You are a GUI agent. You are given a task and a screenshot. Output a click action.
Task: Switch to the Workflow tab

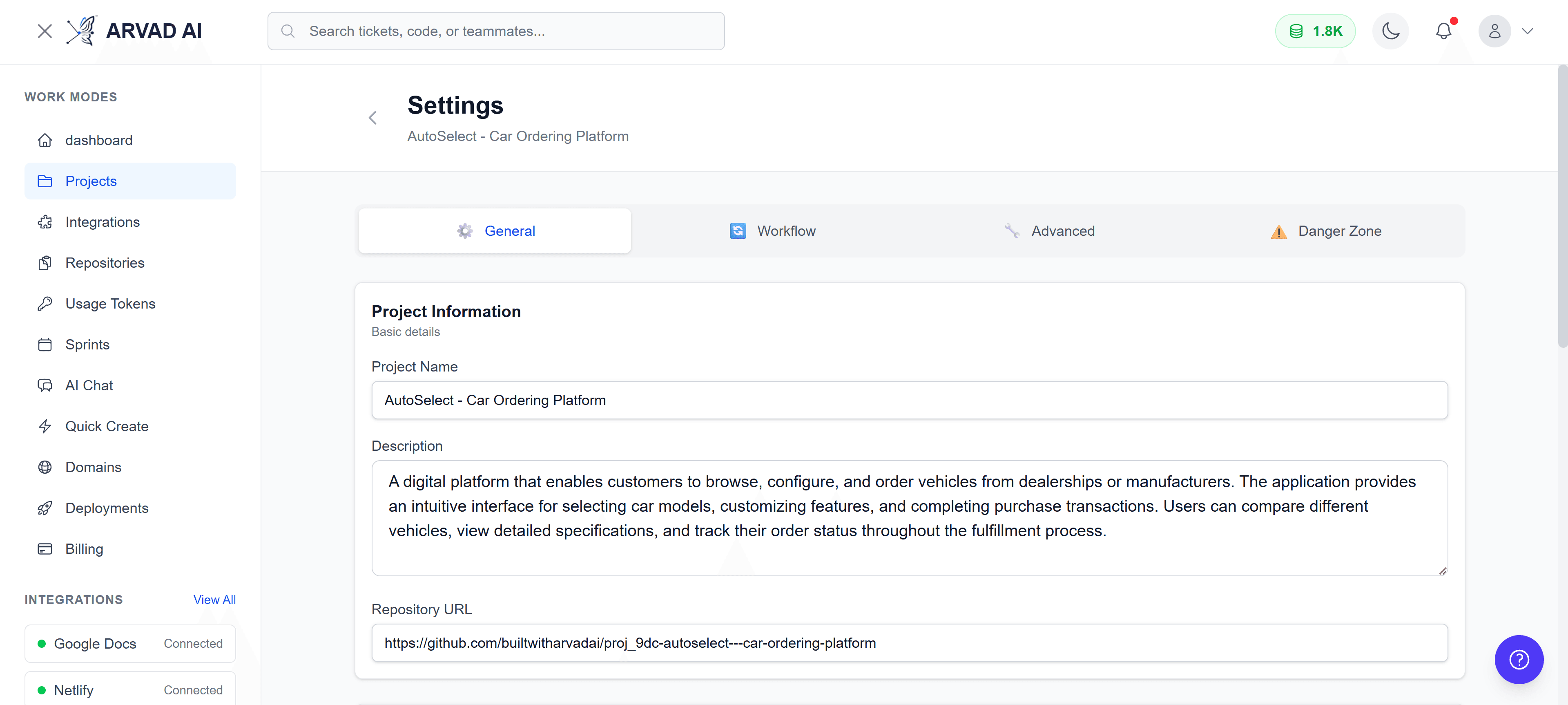coord(773,231)
